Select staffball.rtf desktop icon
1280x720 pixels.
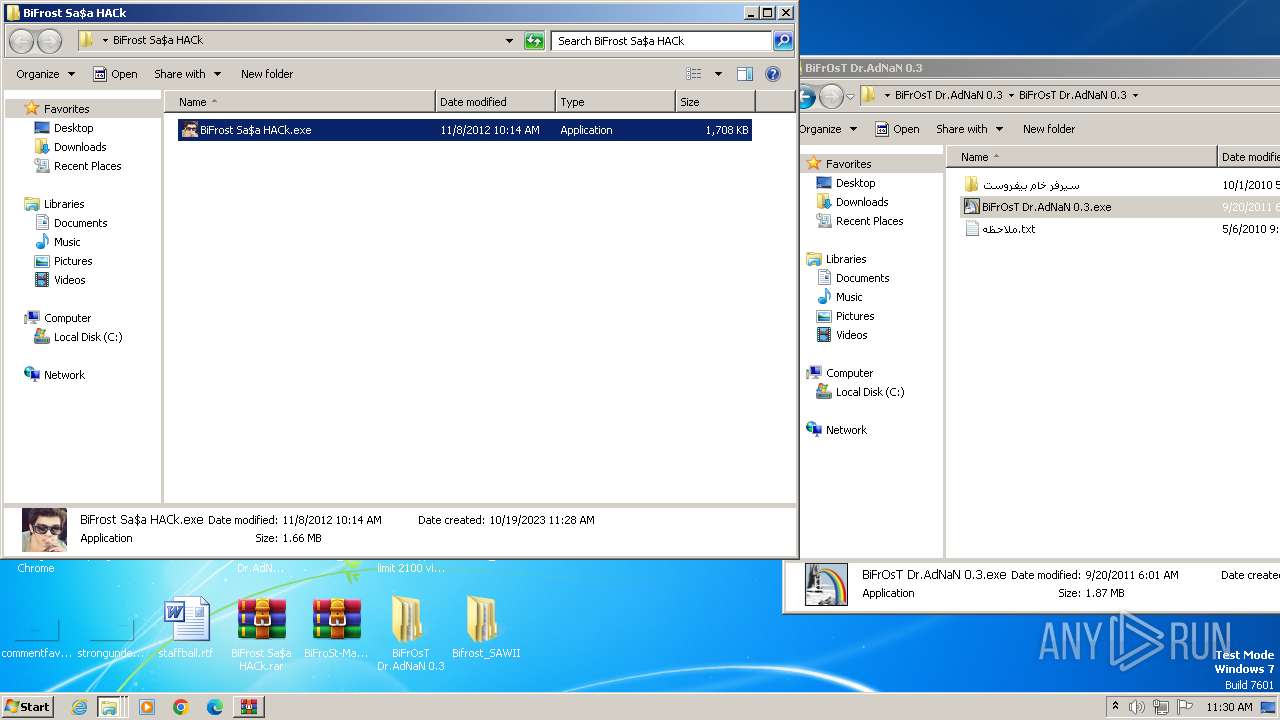[186, 629]
